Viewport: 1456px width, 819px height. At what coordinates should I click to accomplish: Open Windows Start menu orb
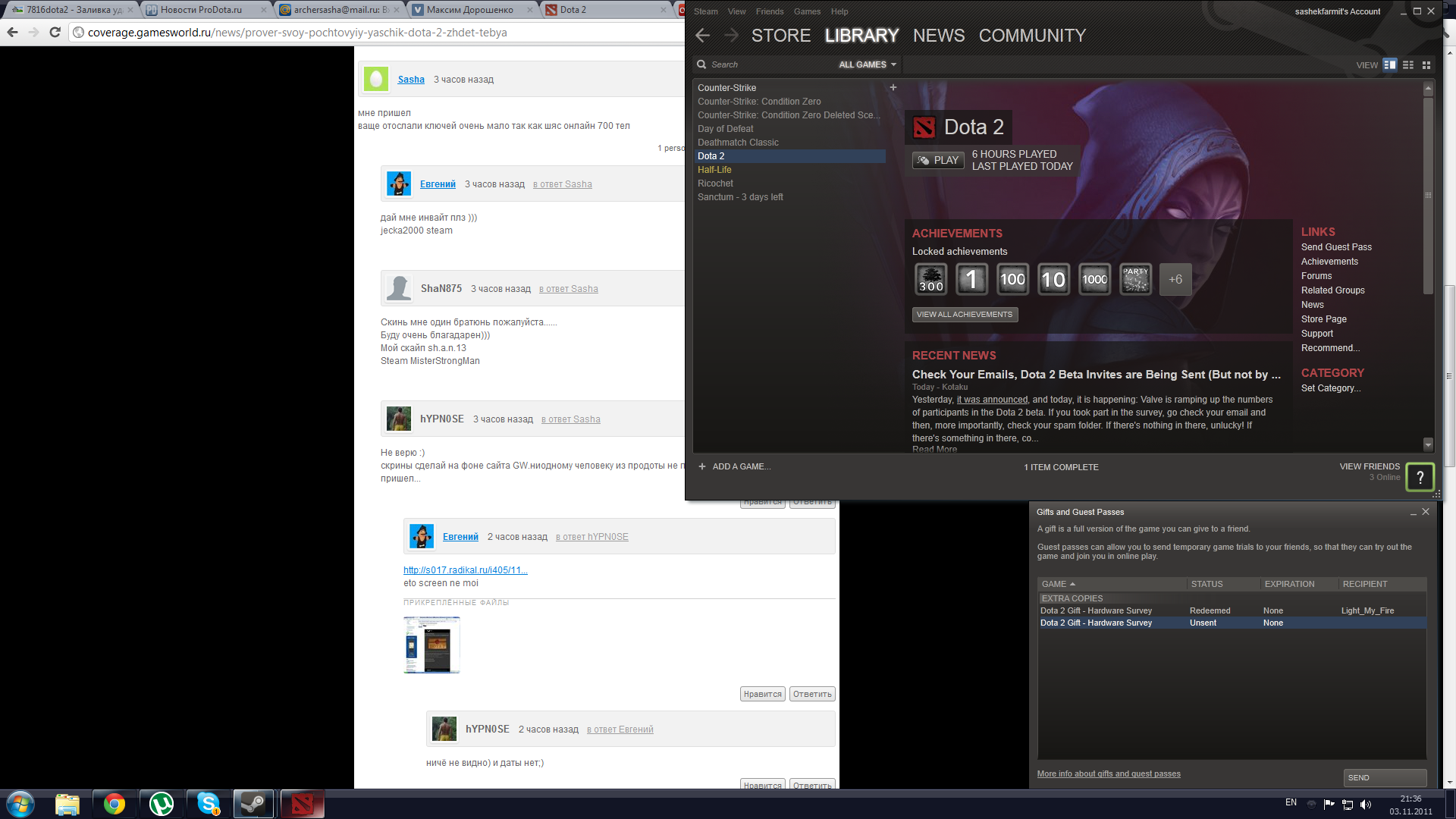(20, 804)
